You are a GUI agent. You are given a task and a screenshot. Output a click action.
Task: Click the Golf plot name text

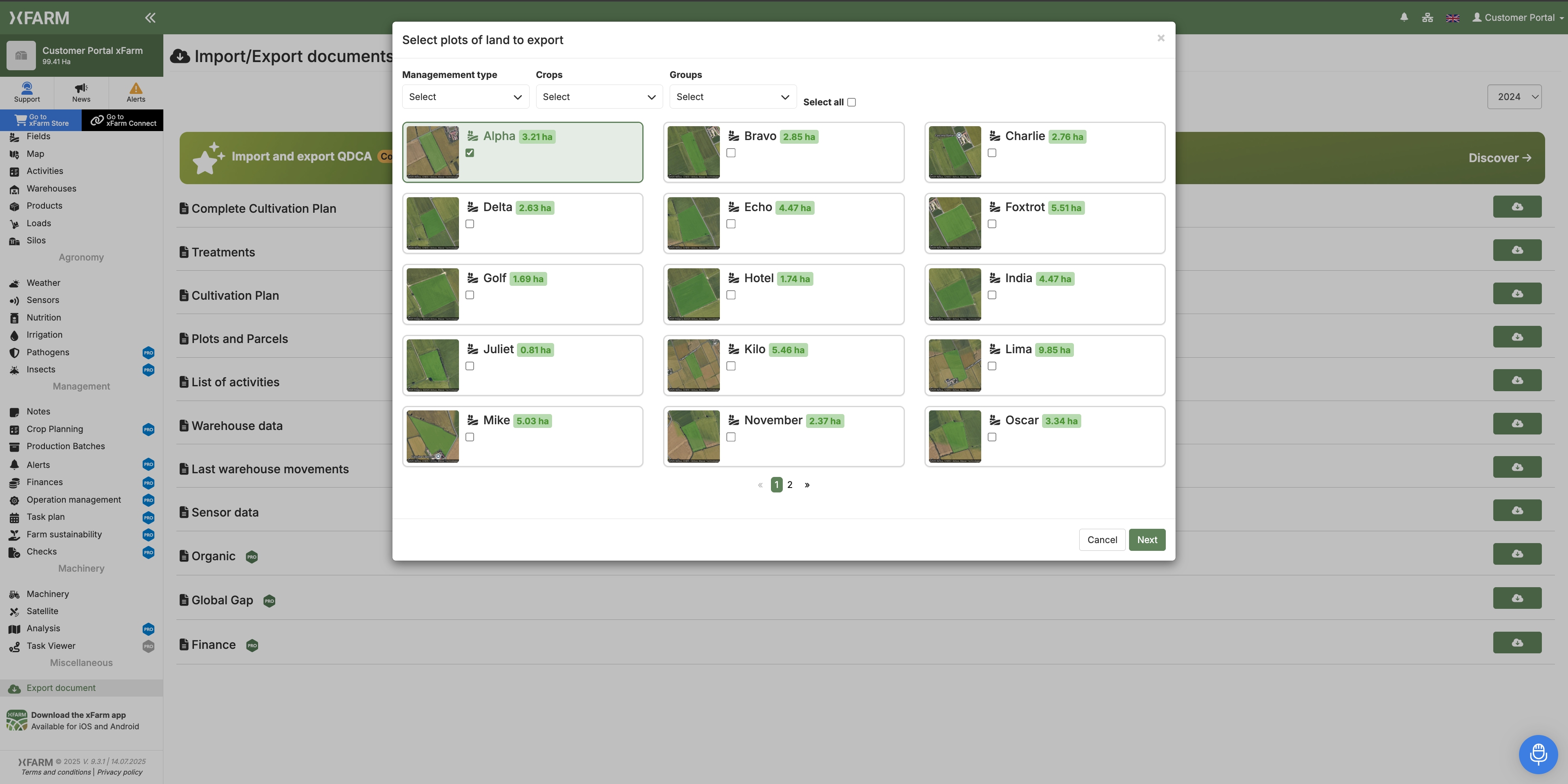coord(494,278)
